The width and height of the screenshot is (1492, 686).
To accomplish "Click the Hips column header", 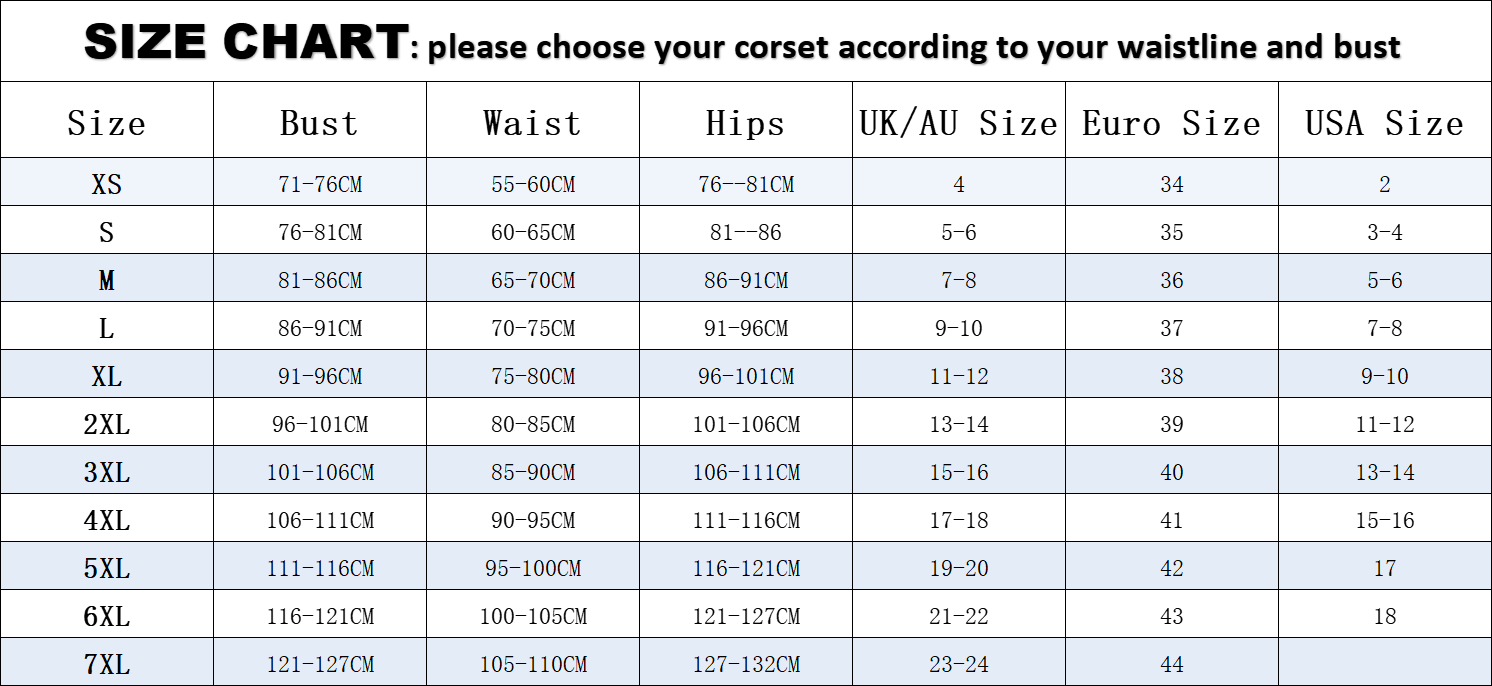I will click(x=745, y=123).
